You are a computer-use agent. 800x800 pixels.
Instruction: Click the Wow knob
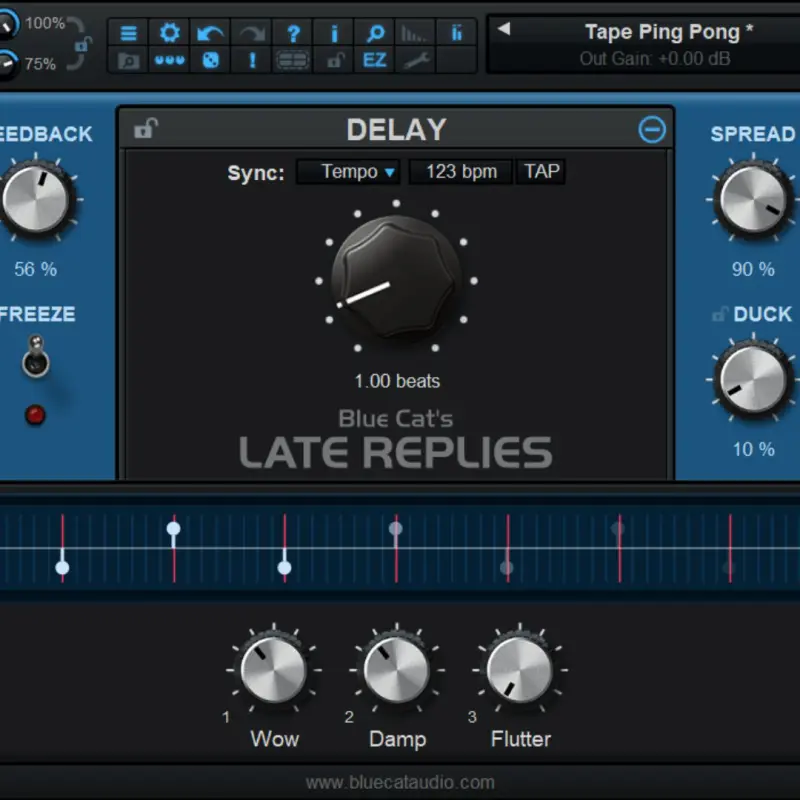pos(273,669)
